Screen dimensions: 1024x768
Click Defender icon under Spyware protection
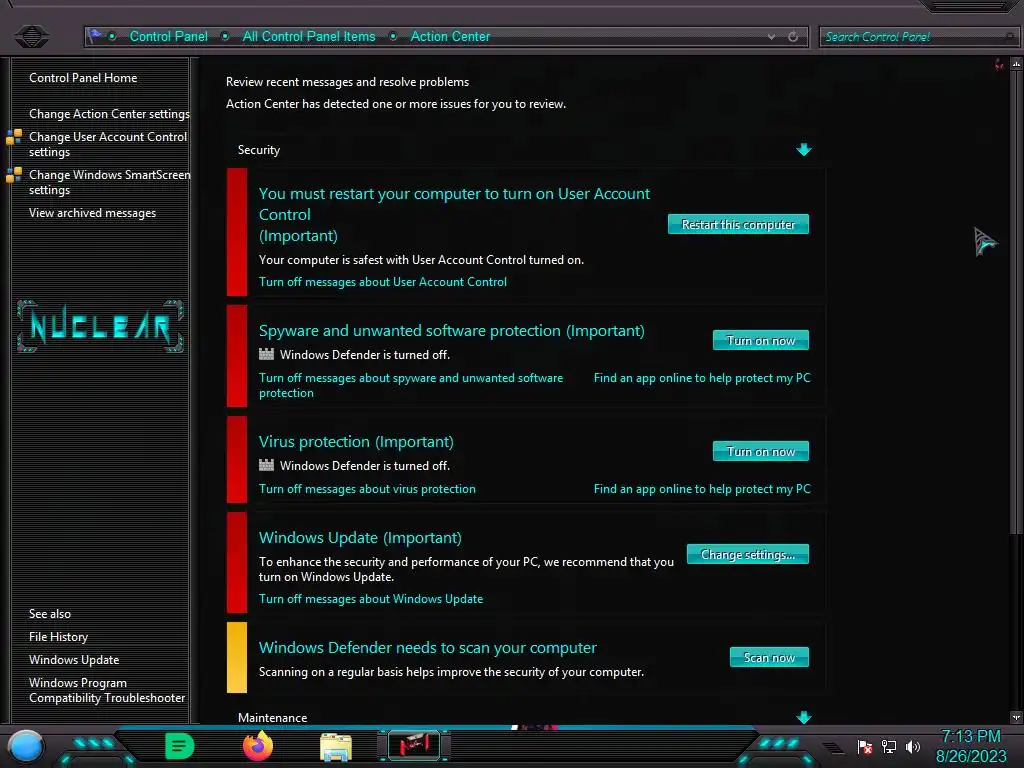pyautogui.click(x=266, y=354)
